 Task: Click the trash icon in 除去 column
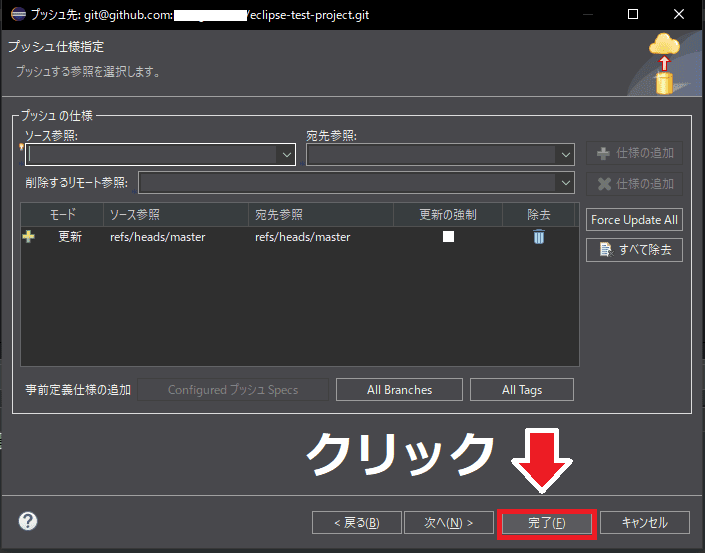click(x=538, y=237)
